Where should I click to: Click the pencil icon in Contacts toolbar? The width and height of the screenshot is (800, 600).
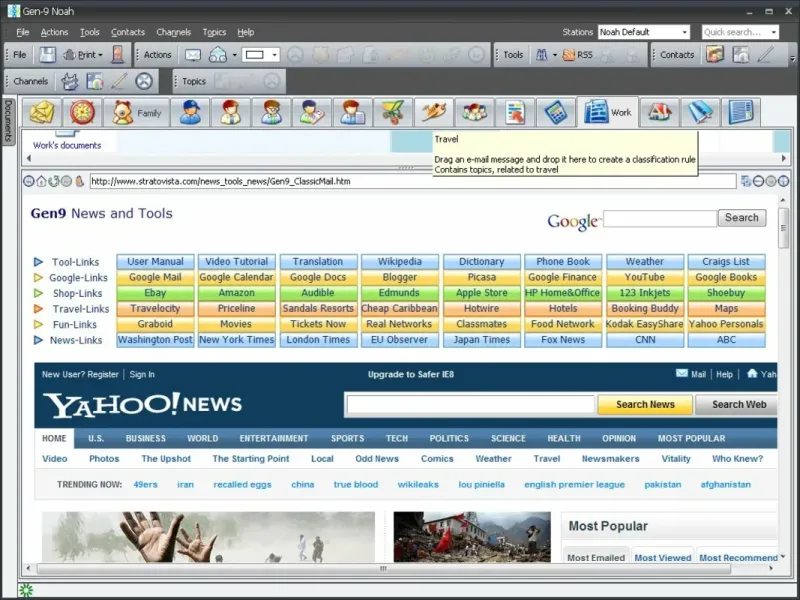coord(765,55)
